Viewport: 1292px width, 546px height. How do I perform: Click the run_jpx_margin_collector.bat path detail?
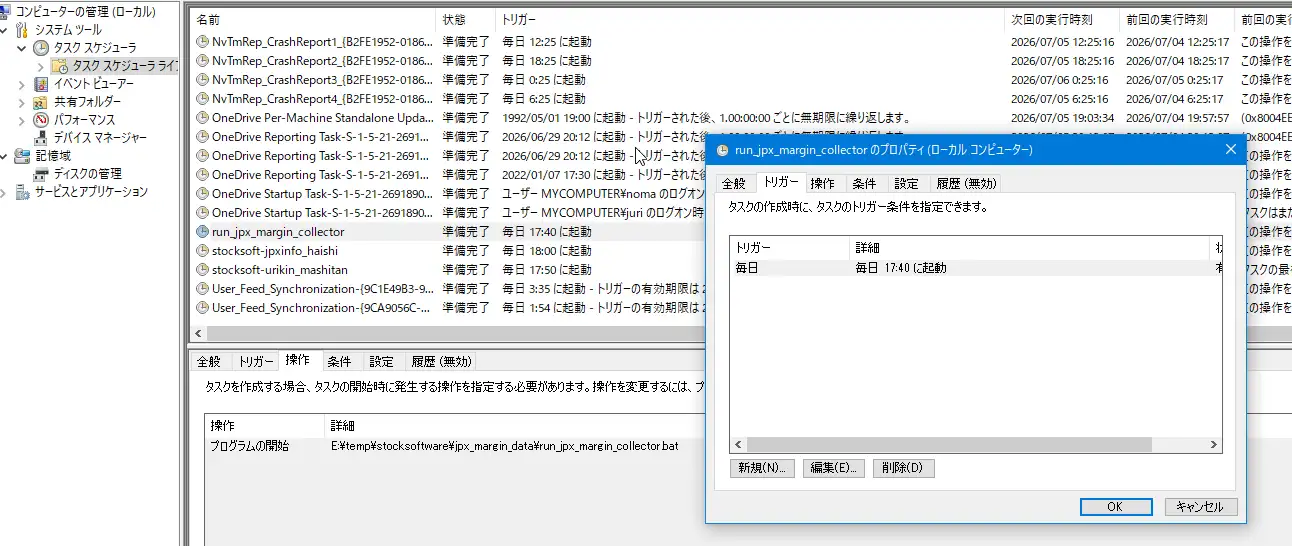point(505,446)
